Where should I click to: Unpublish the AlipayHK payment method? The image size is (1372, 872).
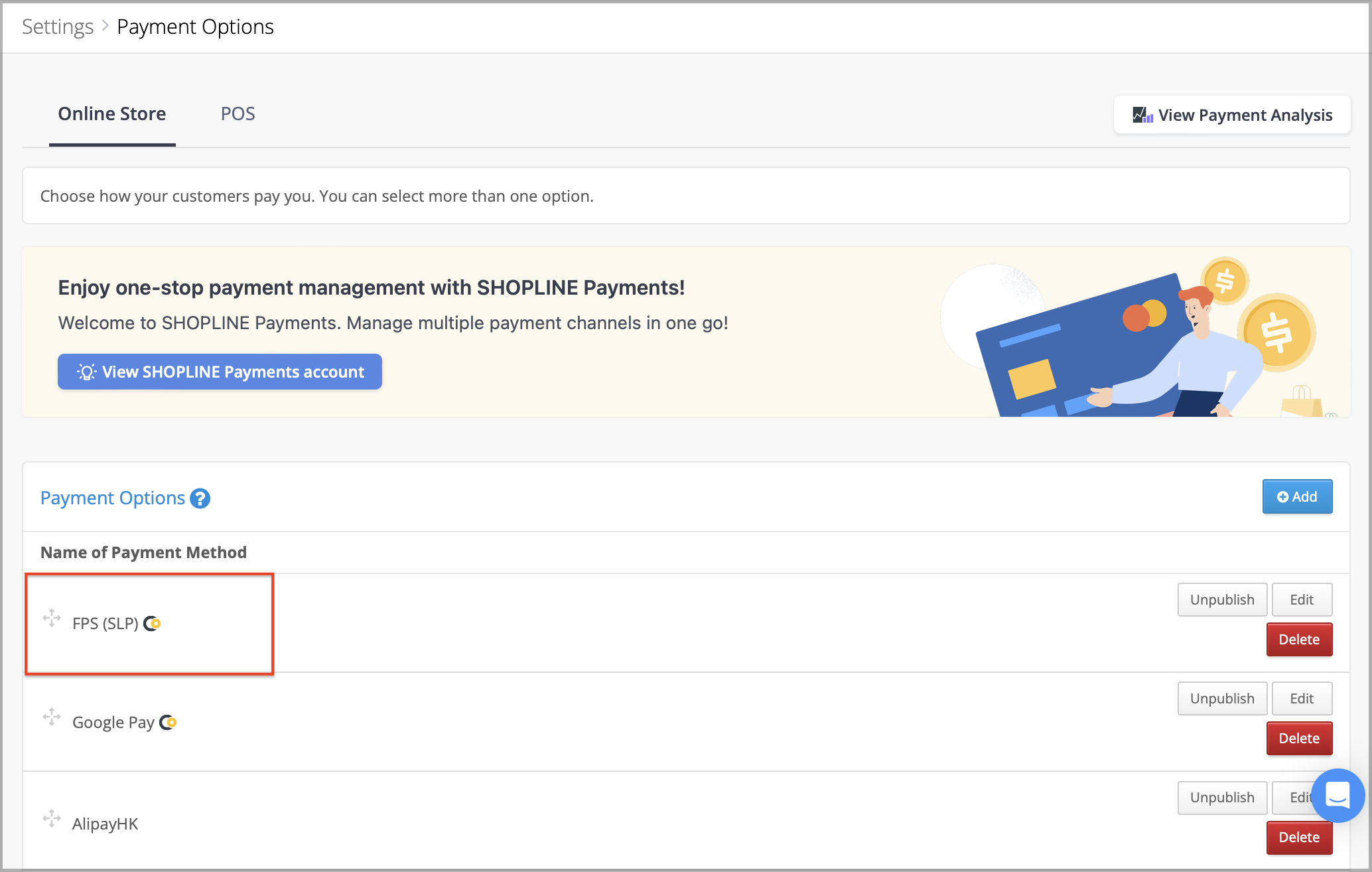click(1222, 798)
